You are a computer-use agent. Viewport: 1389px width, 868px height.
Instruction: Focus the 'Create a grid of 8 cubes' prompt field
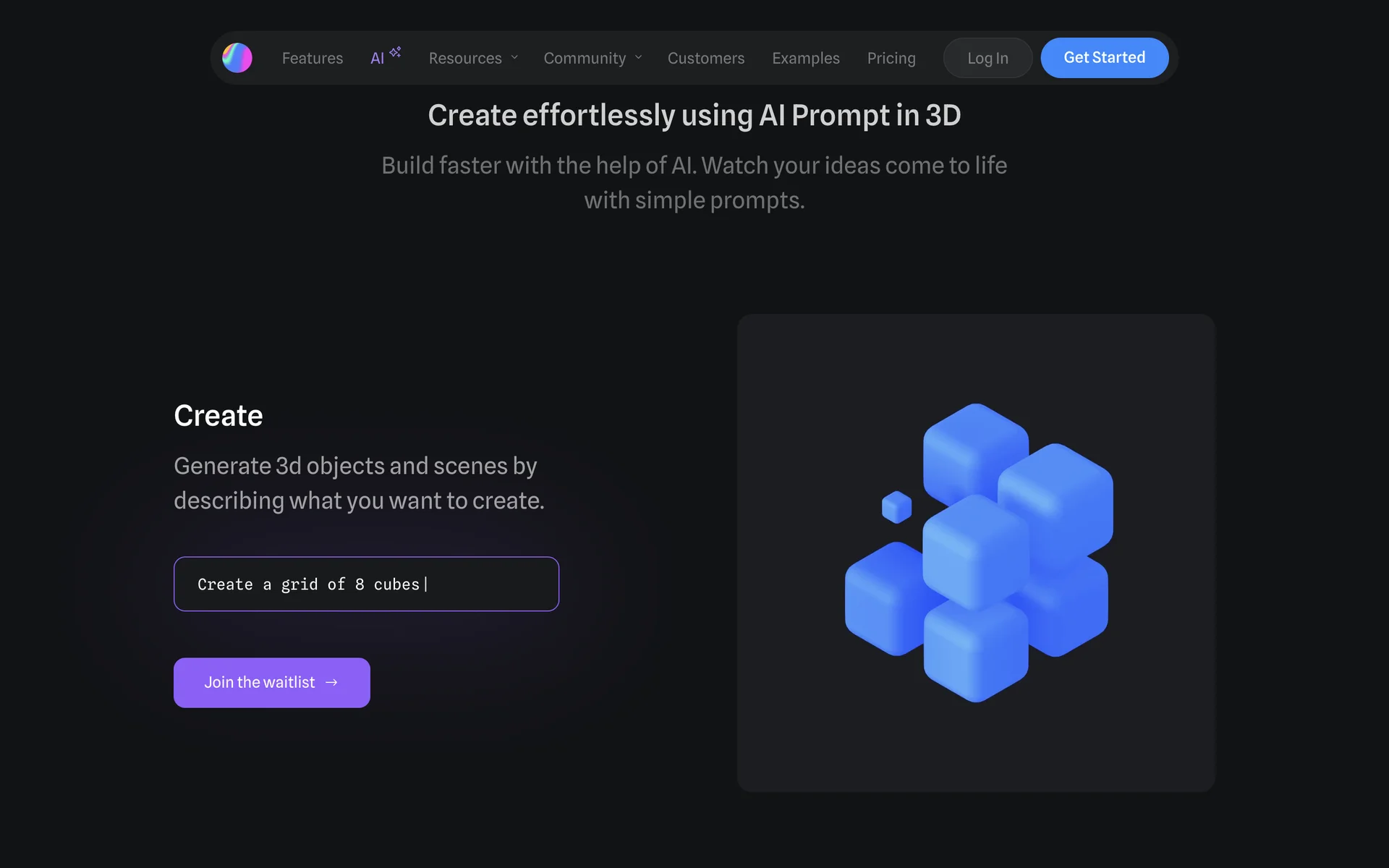click(366, 584)
